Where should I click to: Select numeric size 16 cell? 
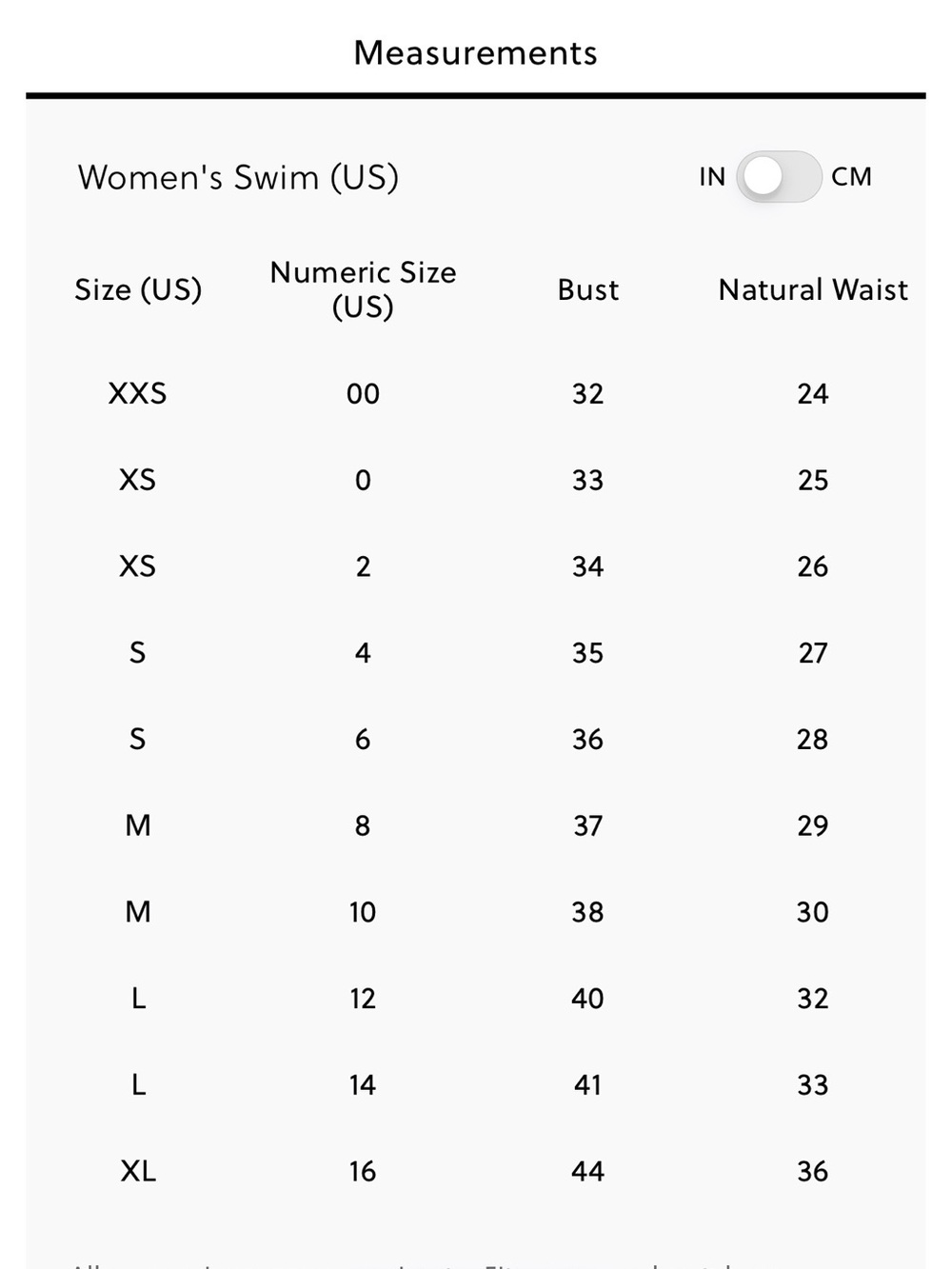point(363,1171)
